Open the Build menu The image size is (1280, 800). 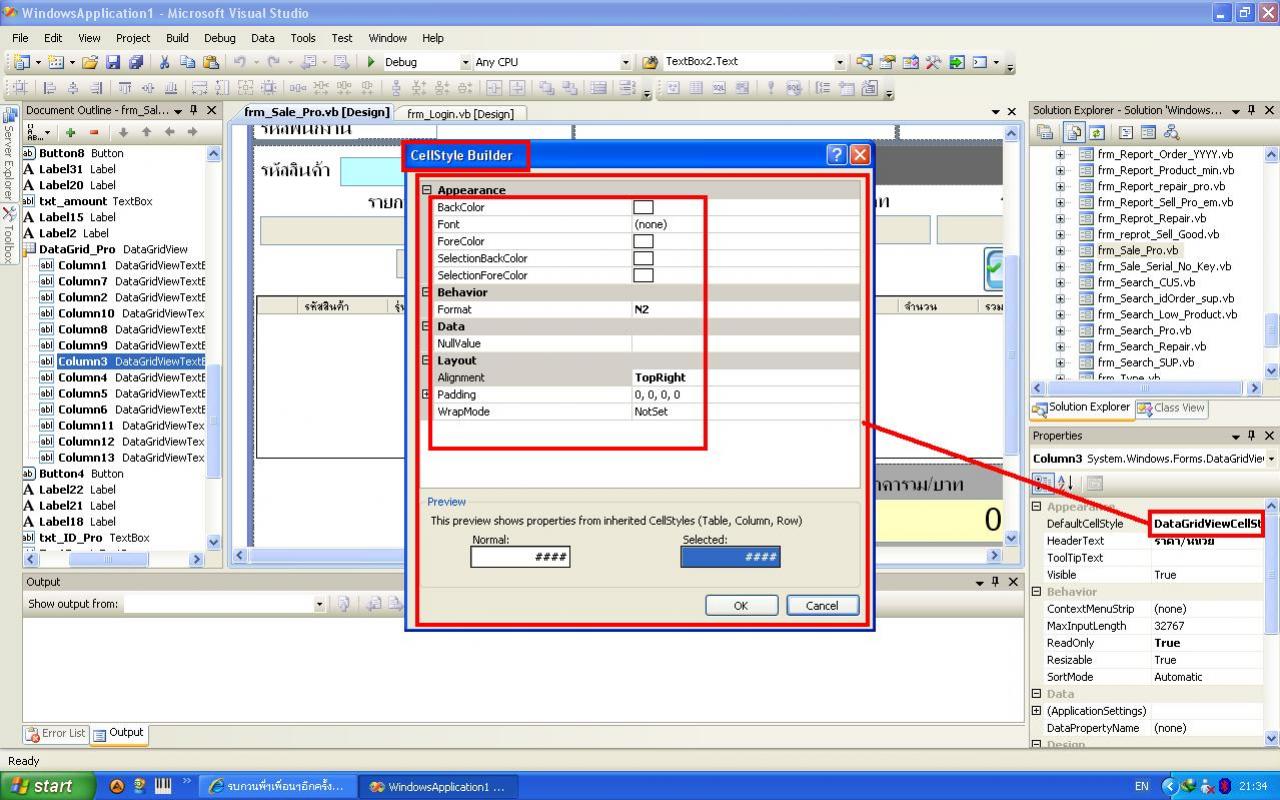point(177,38)
